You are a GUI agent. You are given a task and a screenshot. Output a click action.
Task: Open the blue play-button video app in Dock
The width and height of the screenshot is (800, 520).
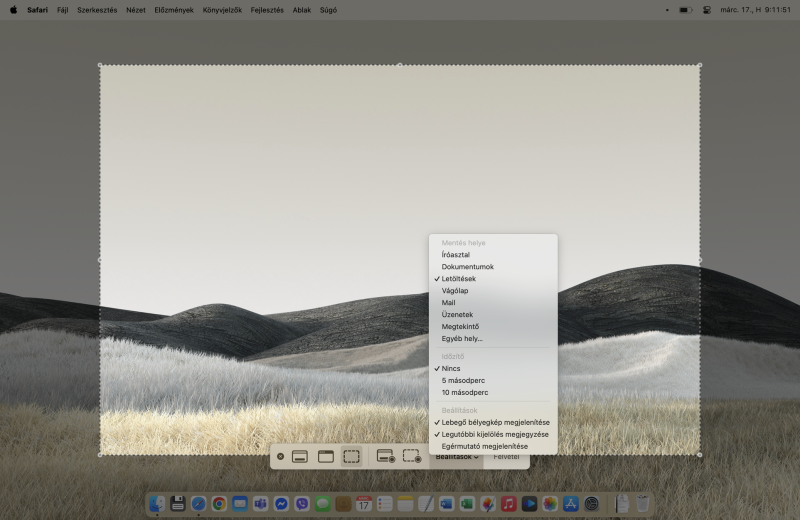point(529,504)
